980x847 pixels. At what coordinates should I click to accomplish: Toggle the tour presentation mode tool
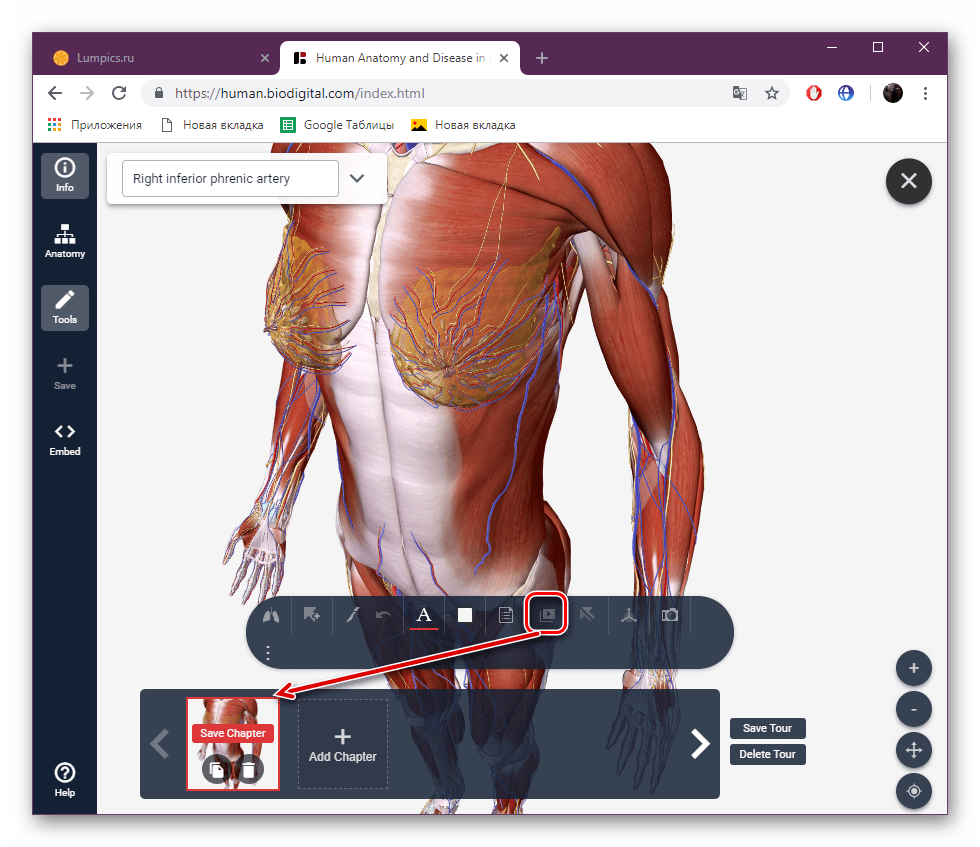(x=547, y=614)
